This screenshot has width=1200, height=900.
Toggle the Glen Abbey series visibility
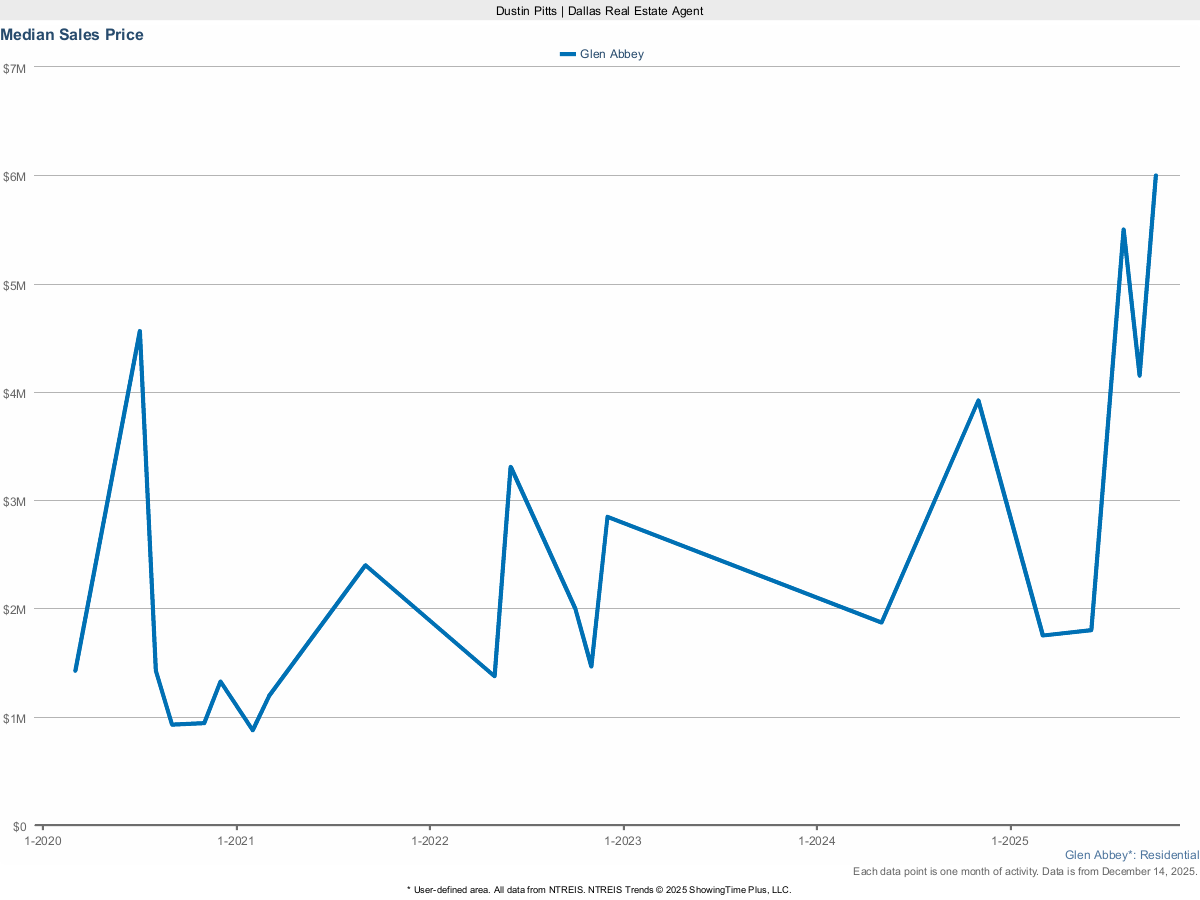pyautogui.click(x=610, y=54)
